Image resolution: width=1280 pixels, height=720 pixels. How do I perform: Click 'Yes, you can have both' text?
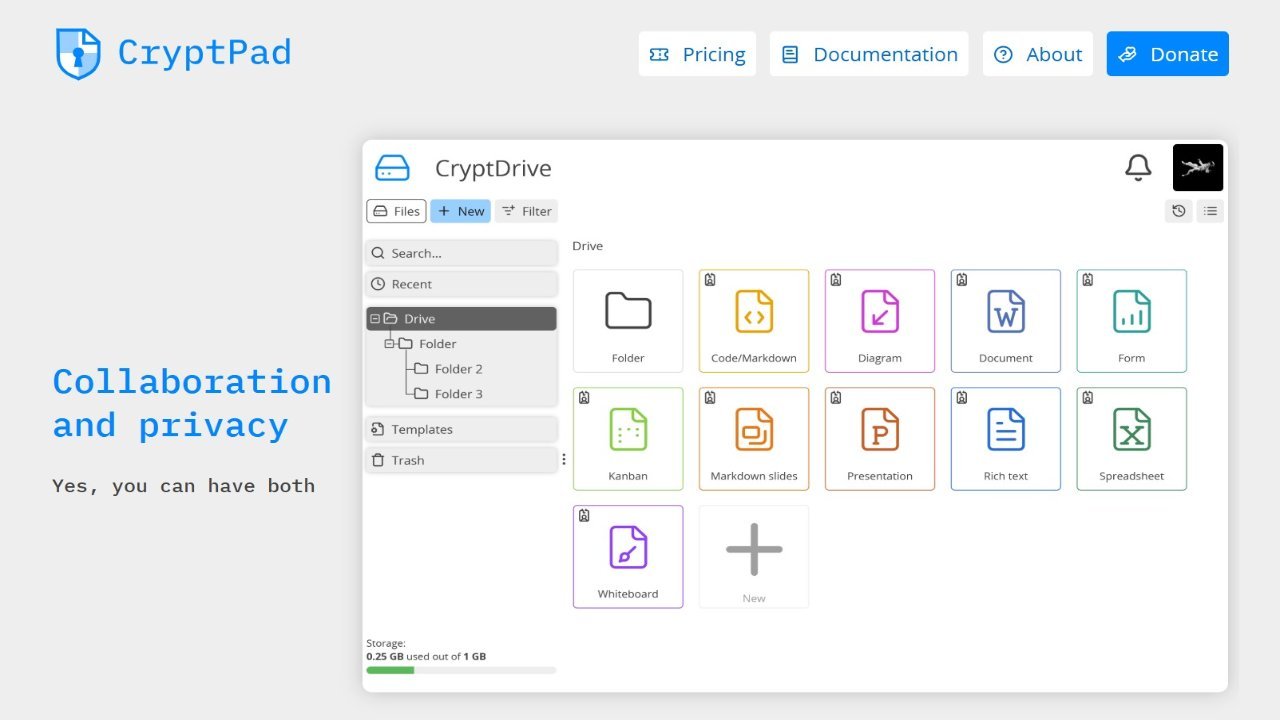pyautogui.click(x=184, y=486)
